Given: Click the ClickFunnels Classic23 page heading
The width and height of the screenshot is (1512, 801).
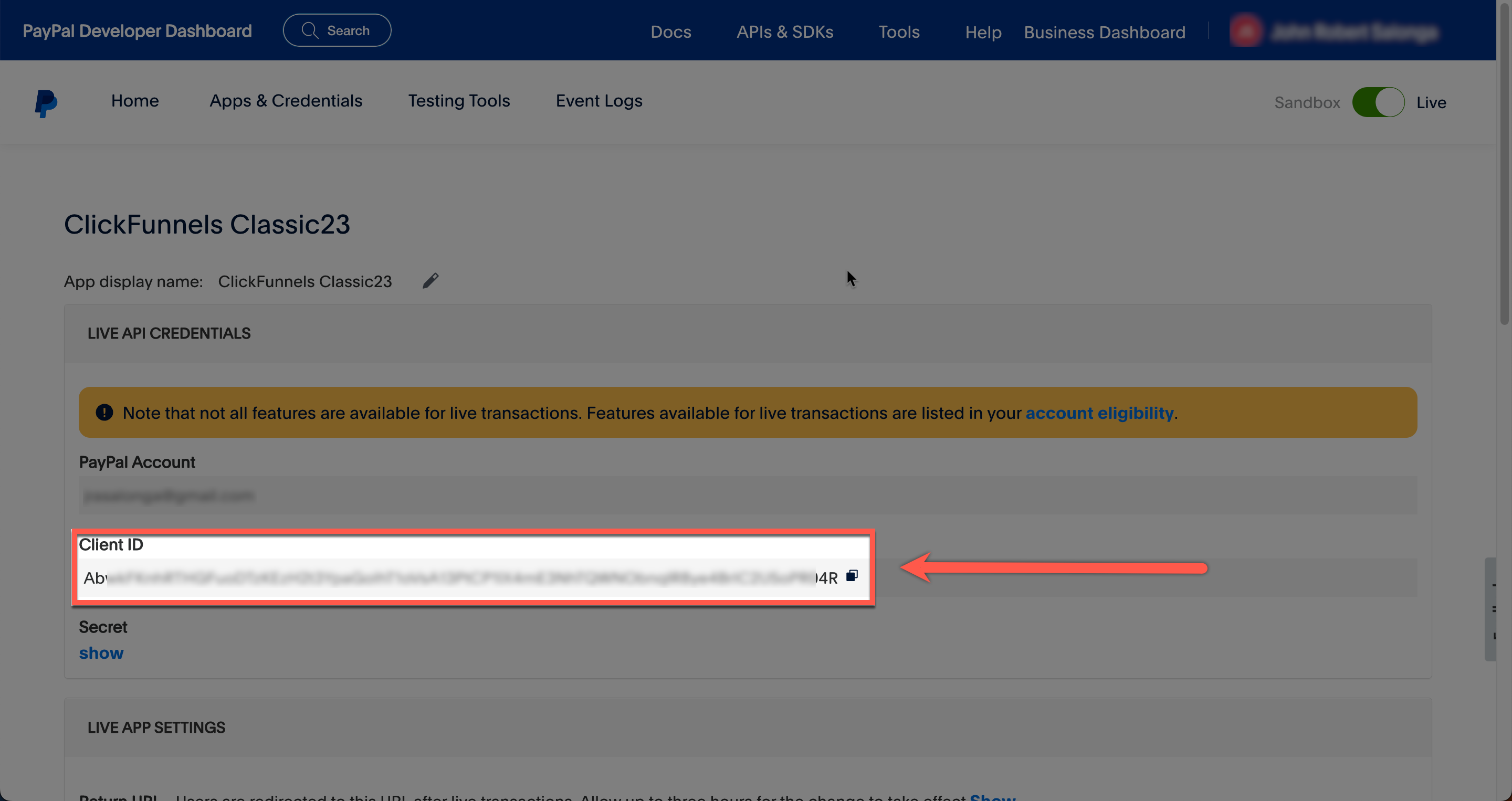Looking at the screenshot, I should tap(207, 224).
